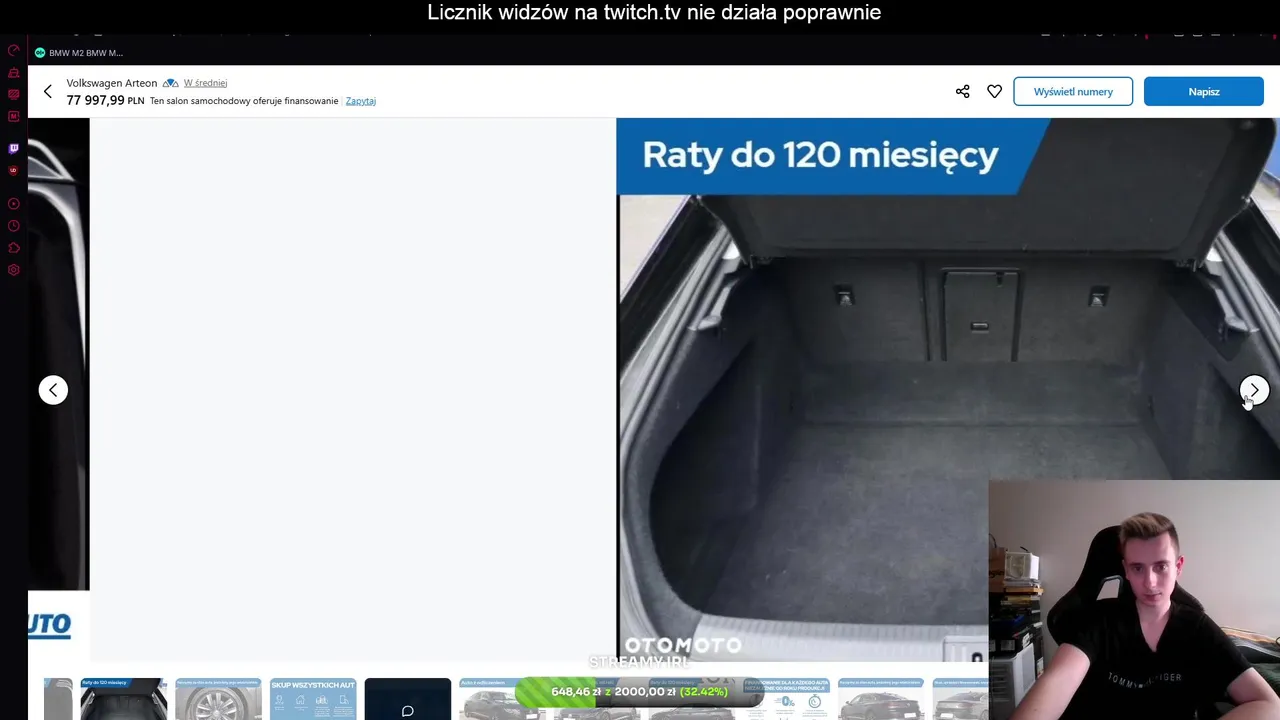Select the dark thumbnail with chat bubble
Image resolution: width=1280 pixels, height=720 pixels.
408,699
